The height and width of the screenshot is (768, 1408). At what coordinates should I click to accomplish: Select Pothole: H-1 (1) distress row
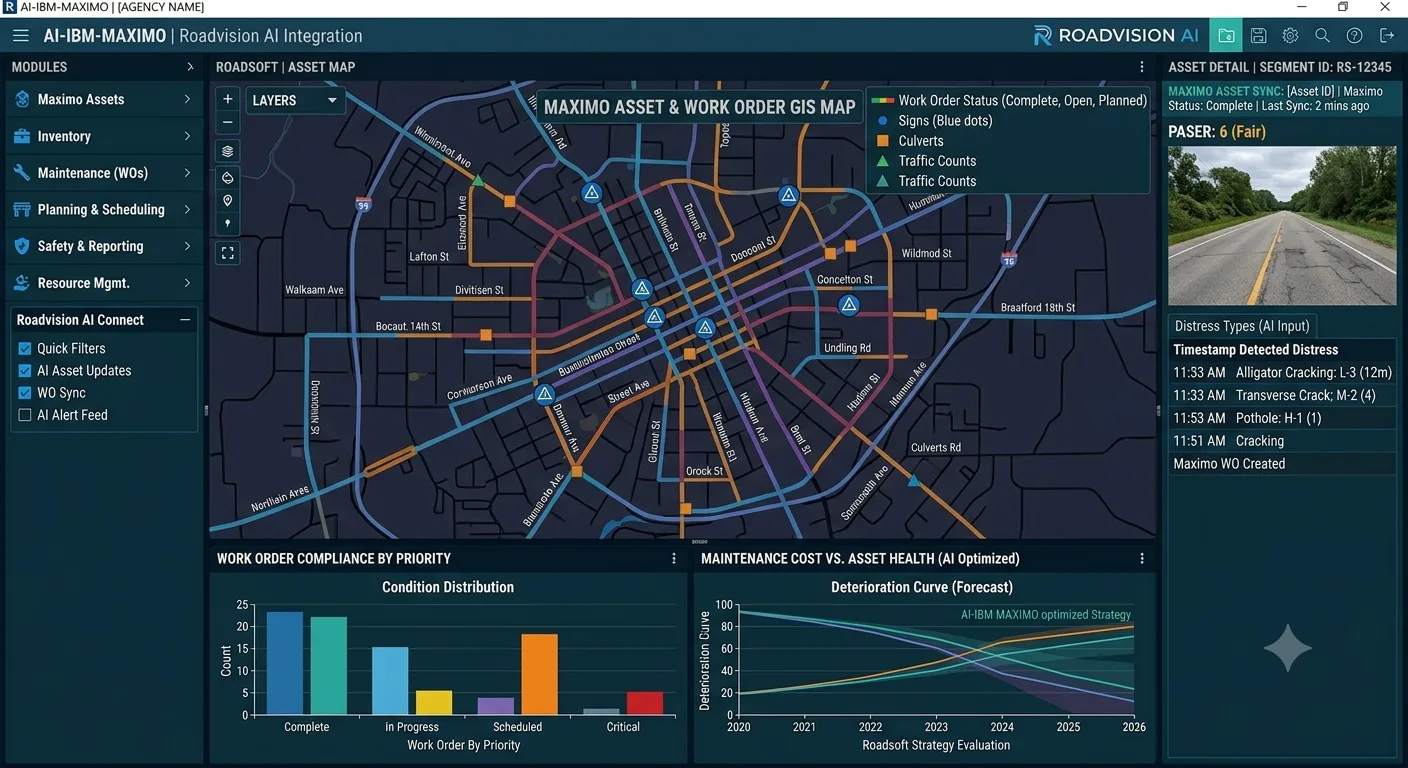1283,418
